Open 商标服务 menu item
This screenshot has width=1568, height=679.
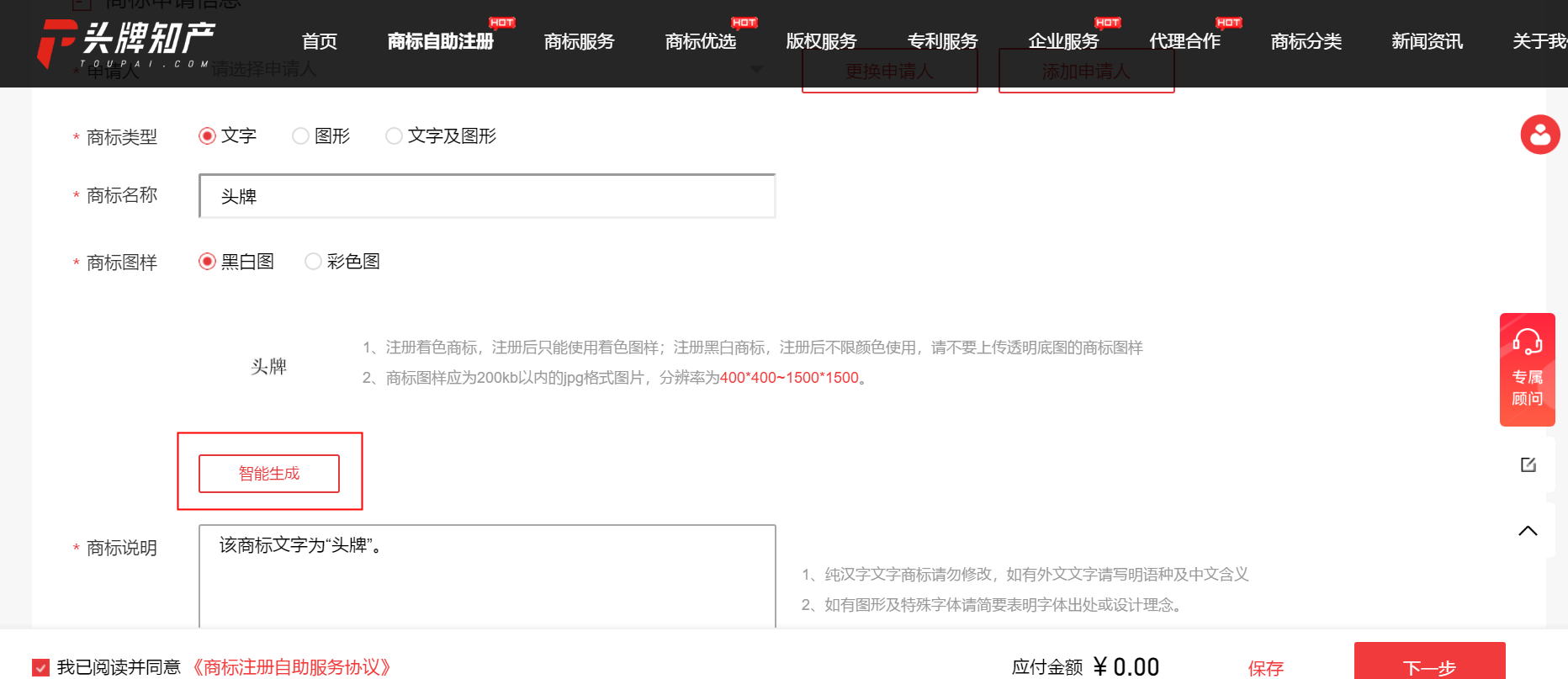click(x=579, y=41)
